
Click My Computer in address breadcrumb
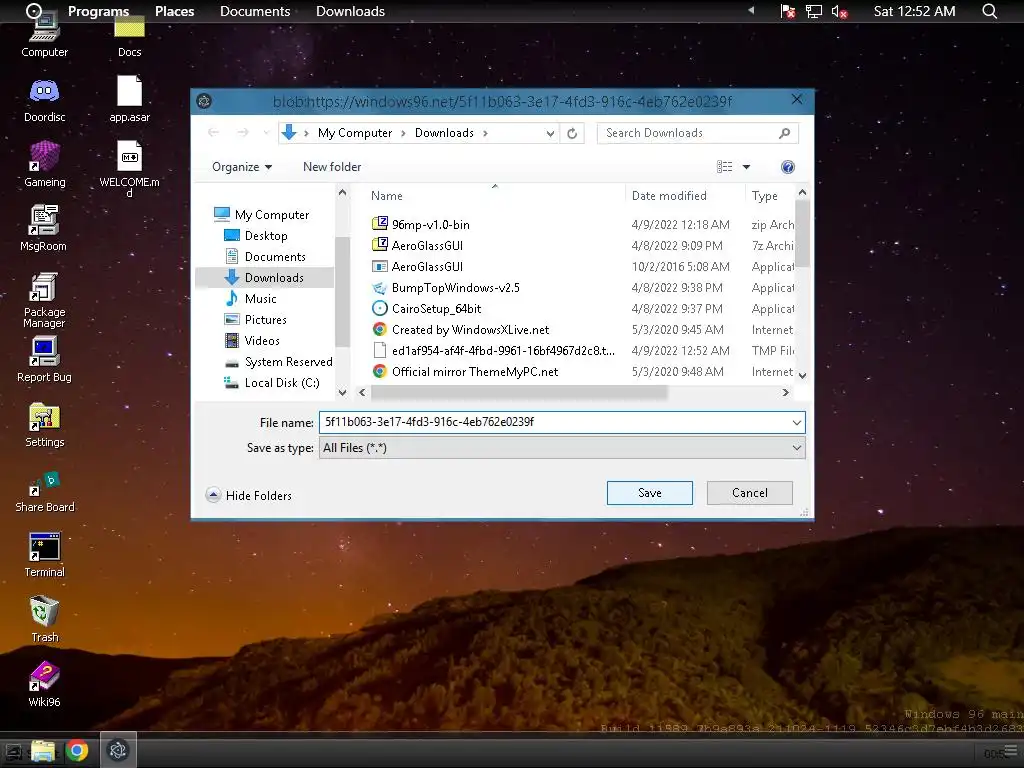355,133
